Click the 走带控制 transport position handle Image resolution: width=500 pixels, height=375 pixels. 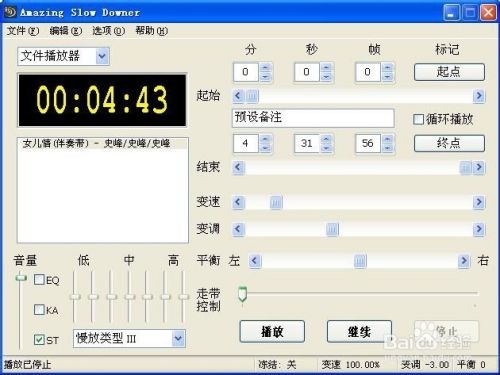(x=243, y=294)
